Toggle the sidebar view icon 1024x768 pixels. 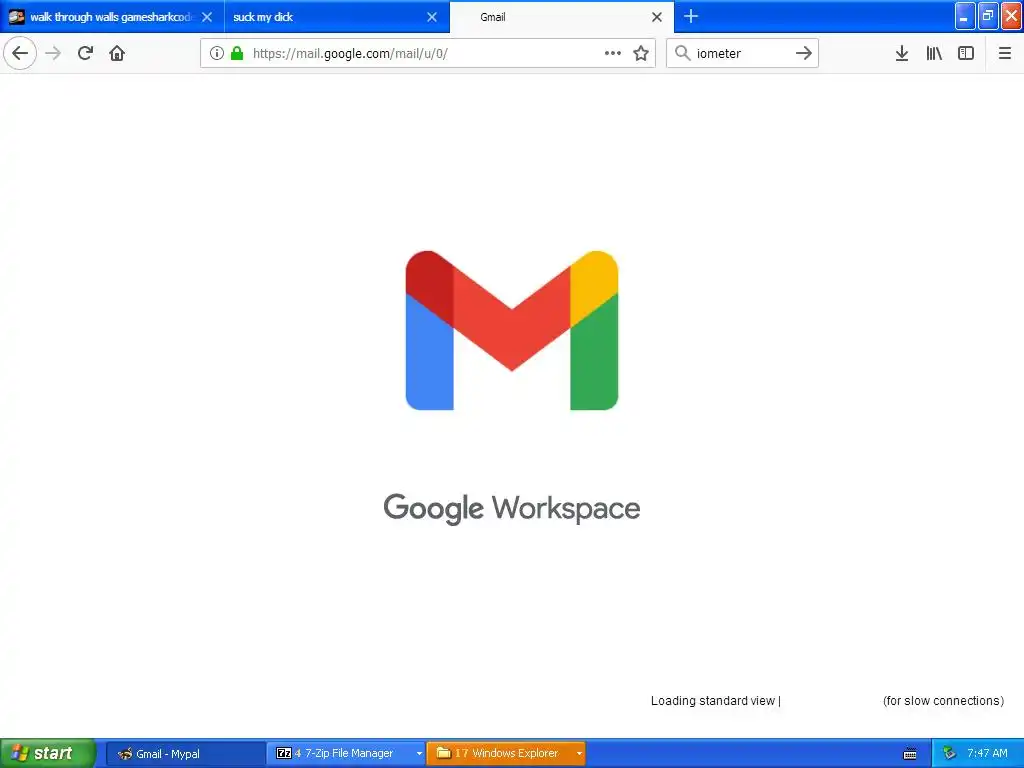966,53
